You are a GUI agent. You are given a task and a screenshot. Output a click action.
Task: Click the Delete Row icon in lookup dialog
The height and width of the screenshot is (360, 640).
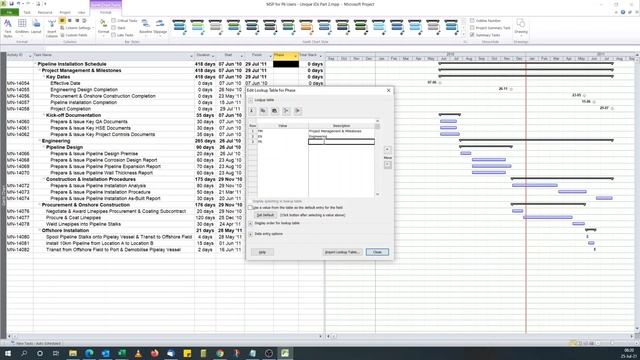[298, 111]
